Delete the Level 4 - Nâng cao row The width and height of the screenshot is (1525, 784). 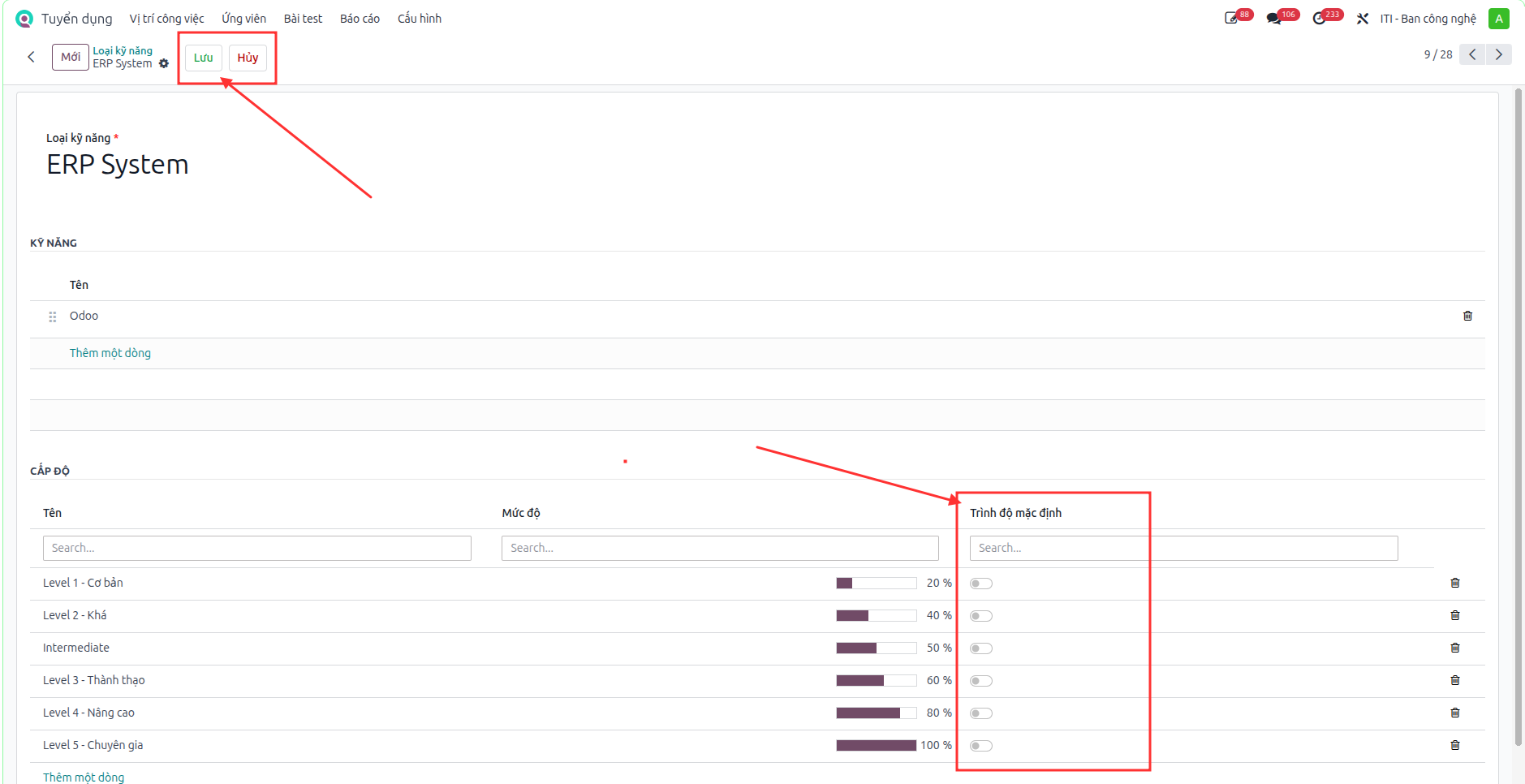[1455, 713]
